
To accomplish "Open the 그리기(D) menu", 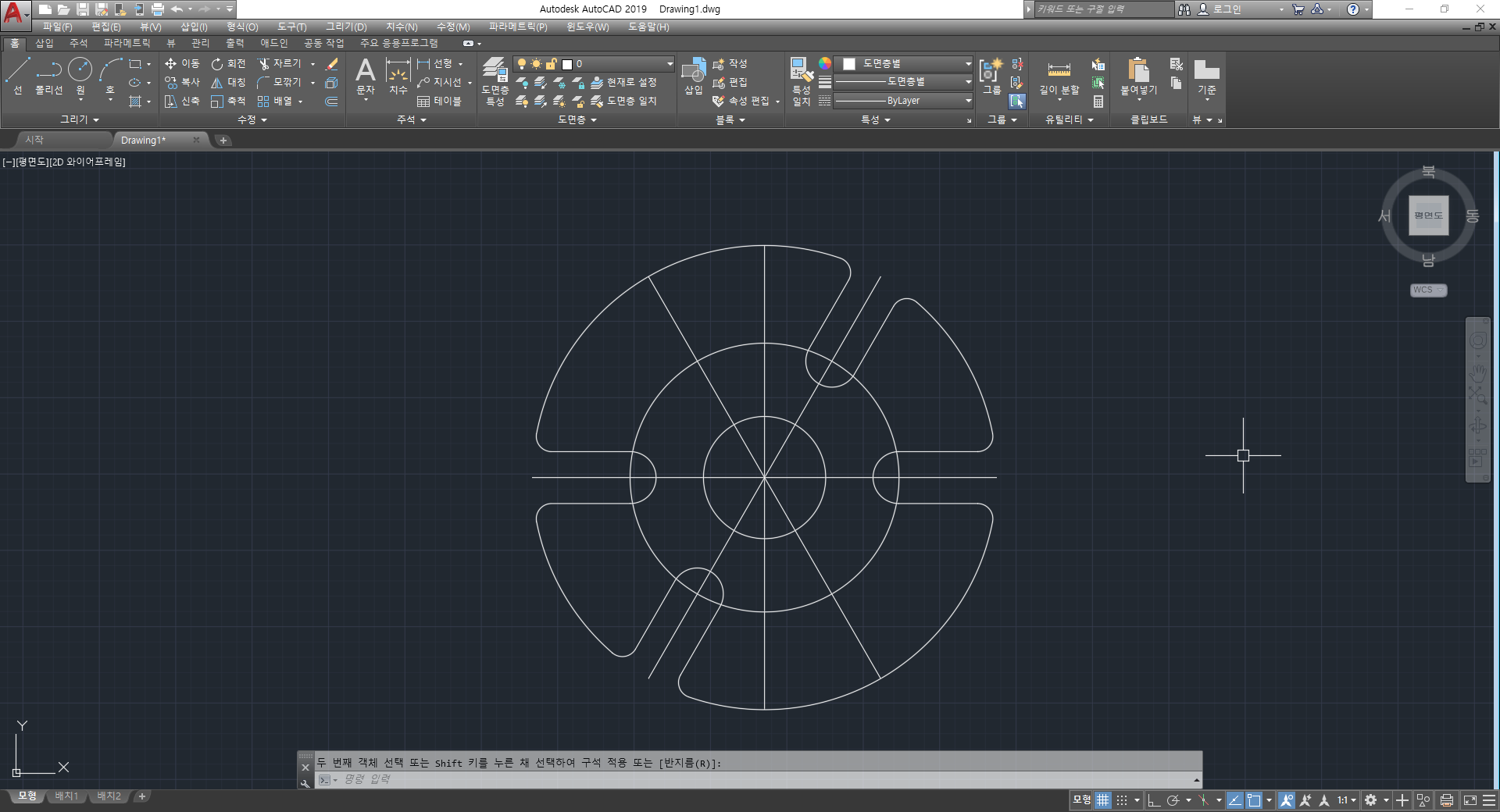I will pos(346,27).
